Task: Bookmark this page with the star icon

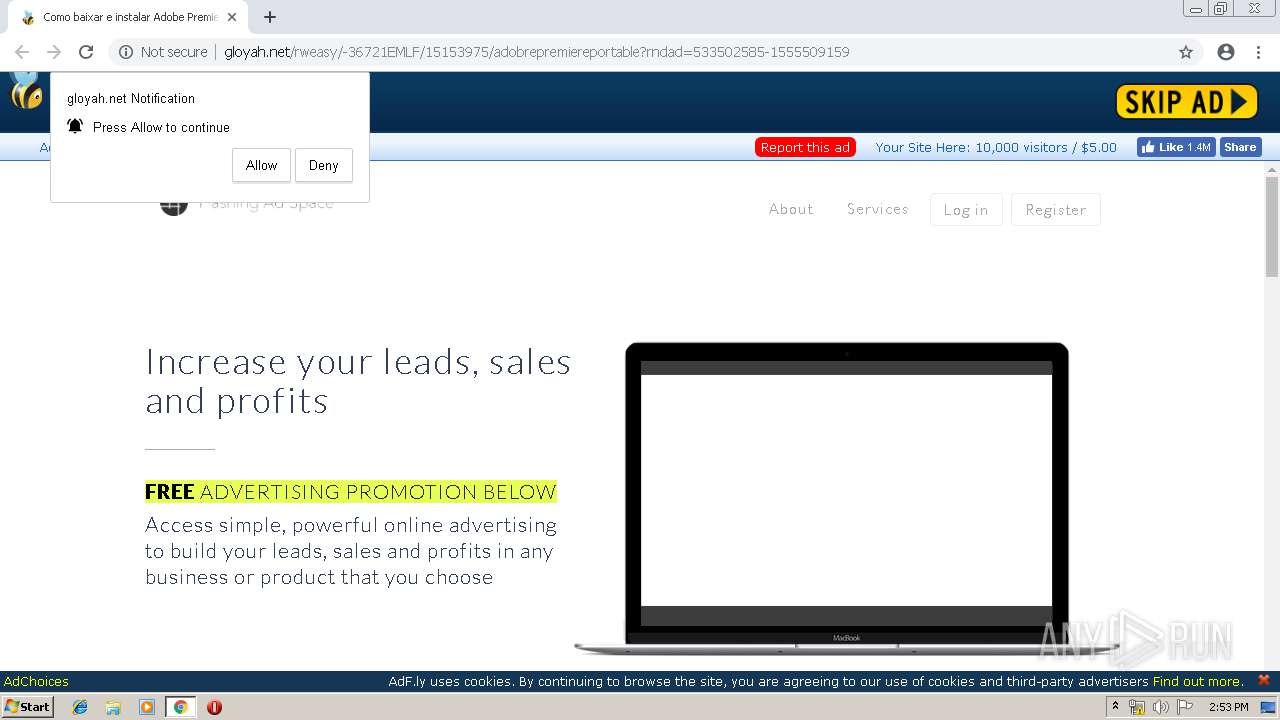Action: (x=1186, y=52)
